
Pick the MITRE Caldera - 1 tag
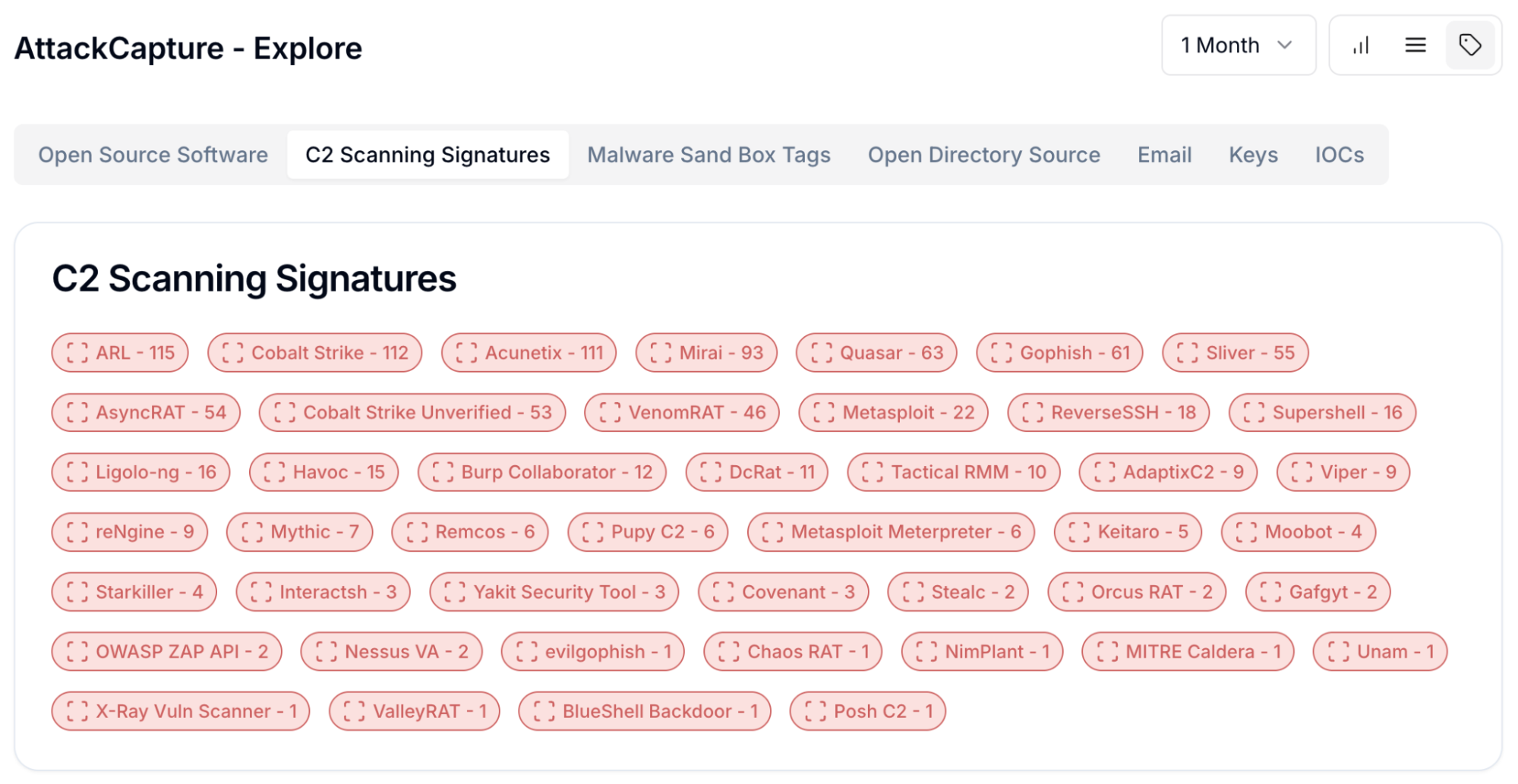1188,652
